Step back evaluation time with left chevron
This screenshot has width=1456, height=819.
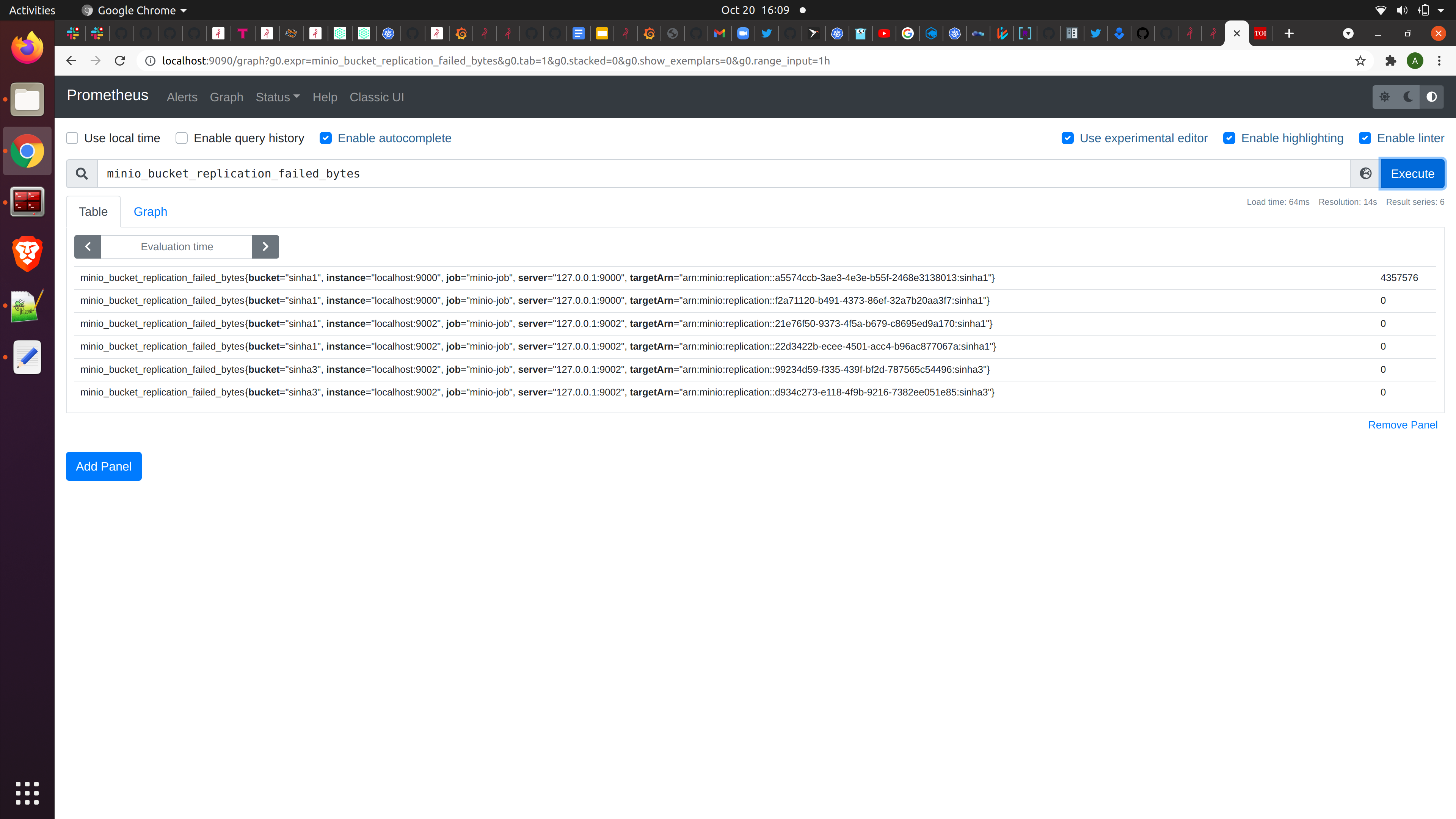pyautogui.click(x=88, y=246)
